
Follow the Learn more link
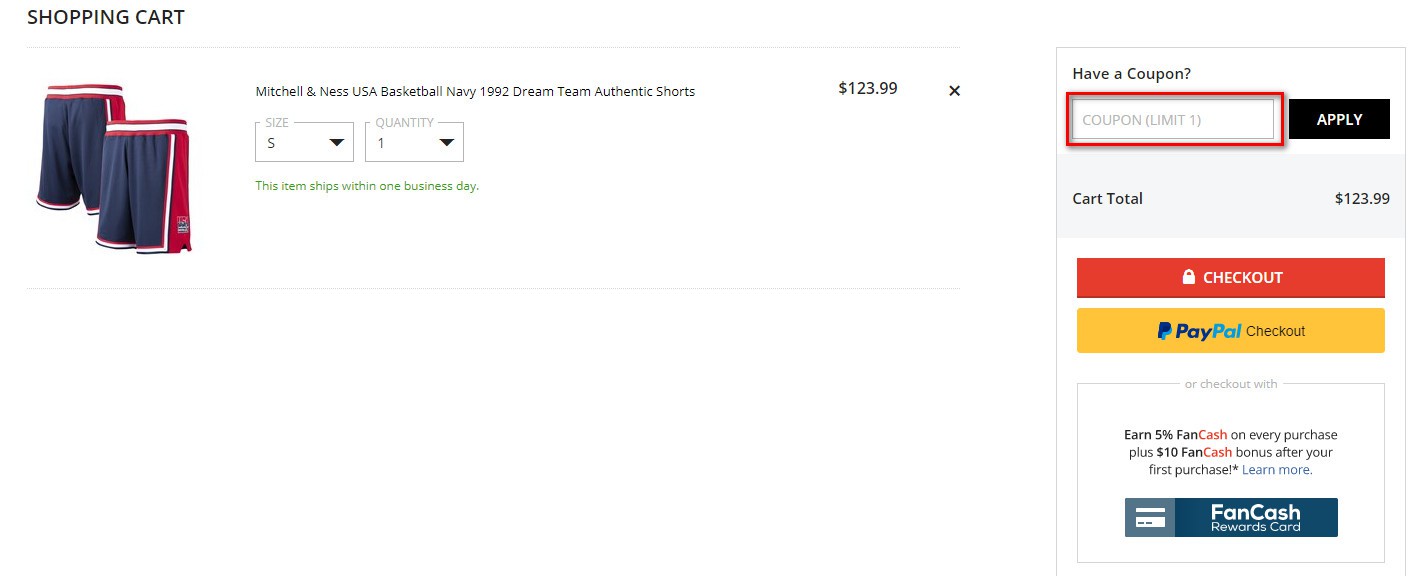click(1277, 470)
